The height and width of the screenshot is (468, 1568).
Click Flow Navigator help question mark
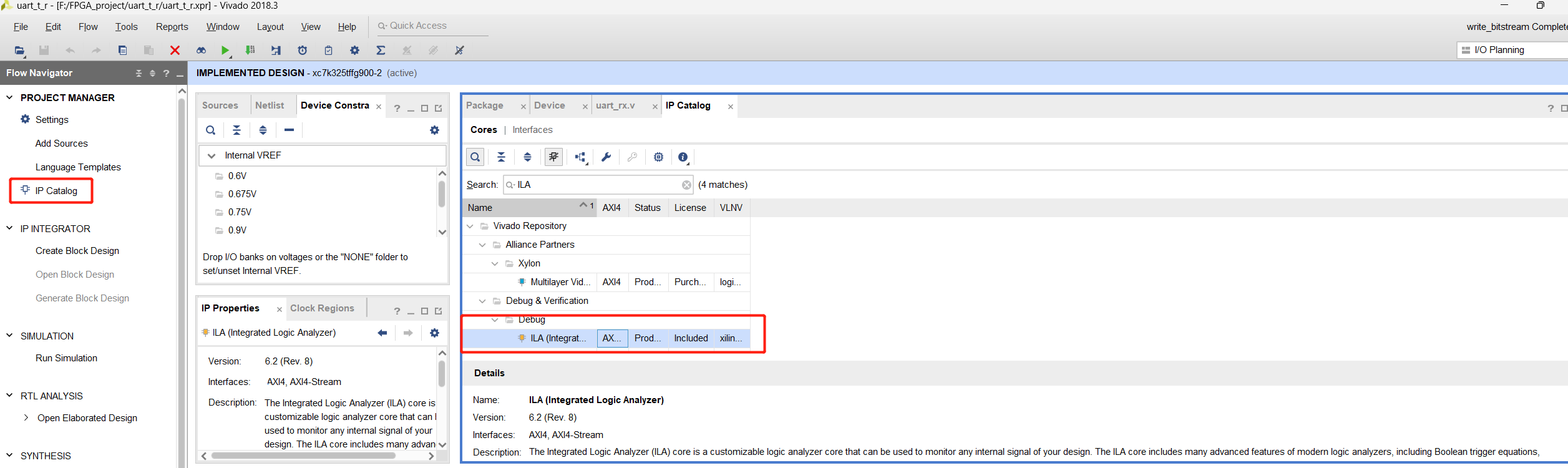[x=166, y=74]
